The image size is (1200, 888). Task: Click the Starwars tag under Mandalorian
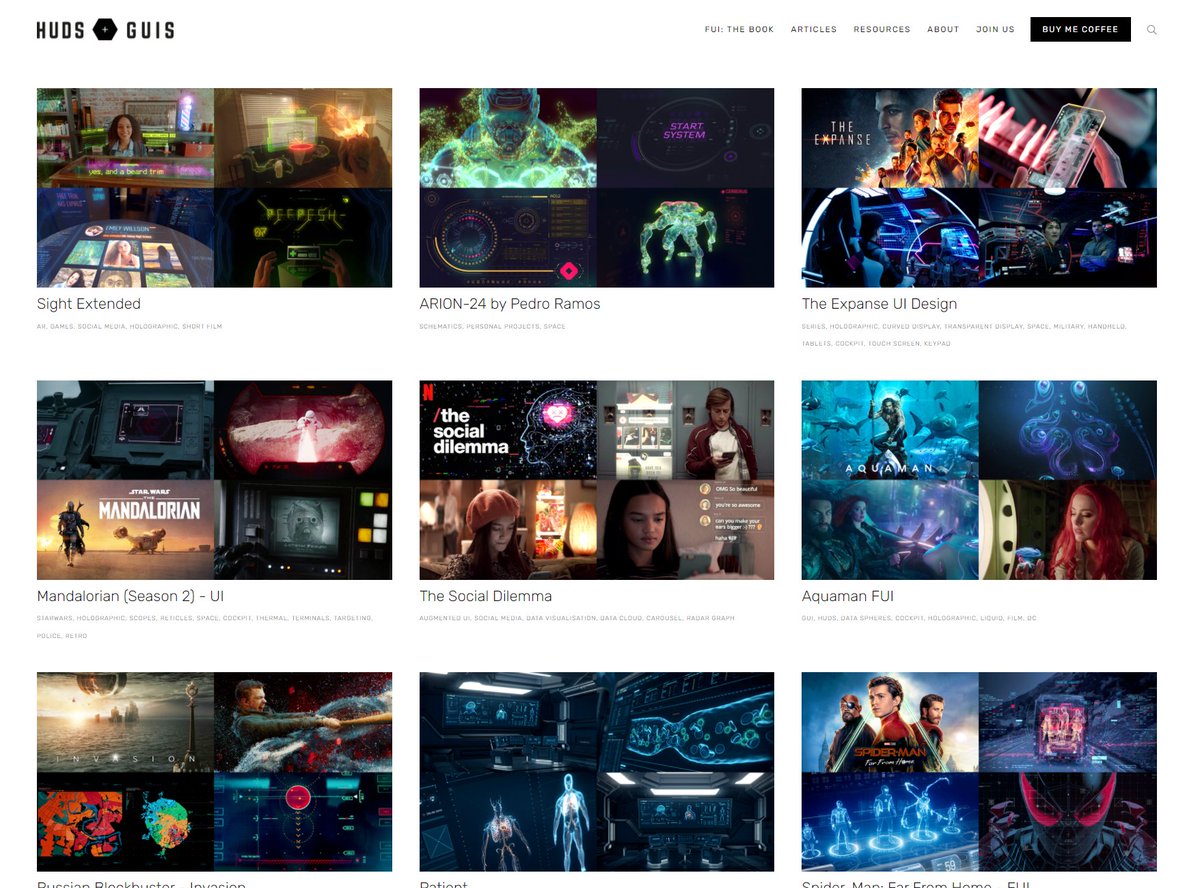pyautogui.click(x=54, y=618)
